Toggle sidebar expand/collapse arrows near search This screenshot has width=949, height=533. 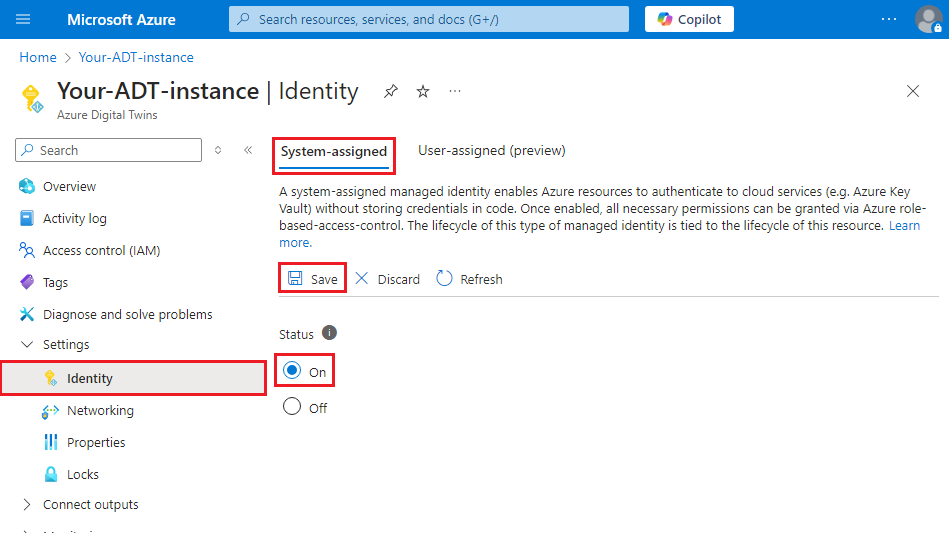(219, 150)
